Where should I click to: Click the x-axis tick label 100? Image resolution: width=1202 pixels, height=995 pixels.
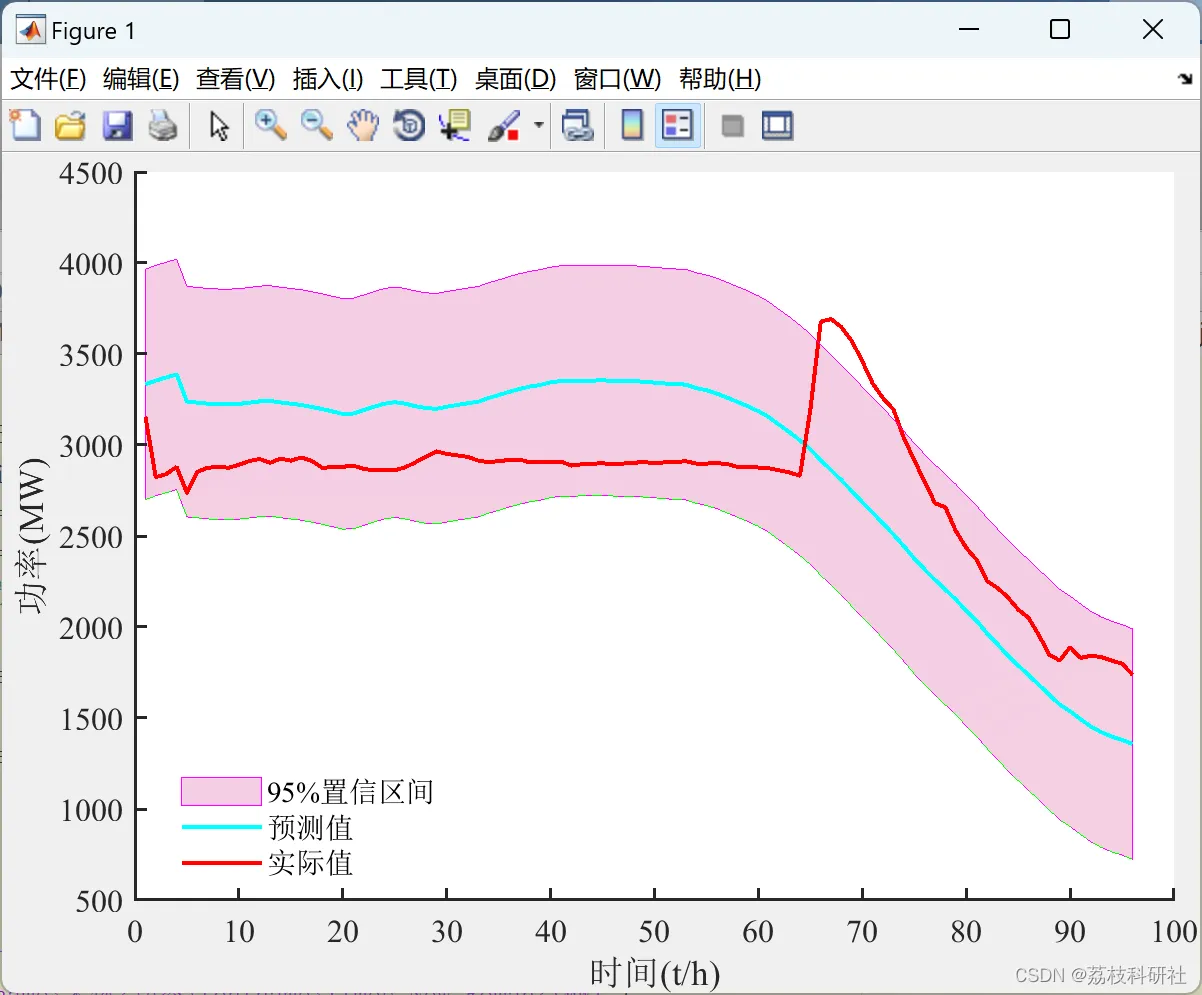[1173, 932]
